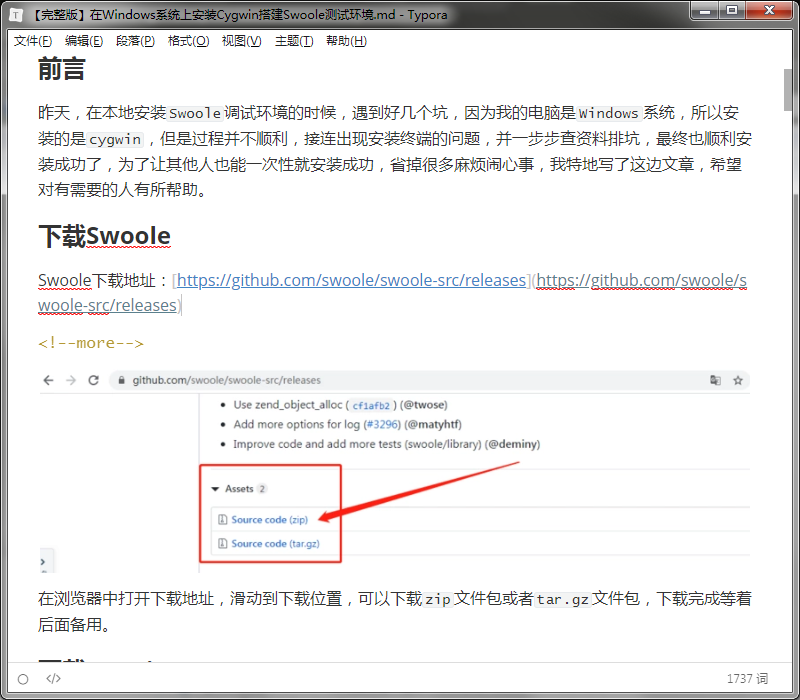800x700 pixels.
Task: Open the 主题(T) menu
Action: point(294,41)
